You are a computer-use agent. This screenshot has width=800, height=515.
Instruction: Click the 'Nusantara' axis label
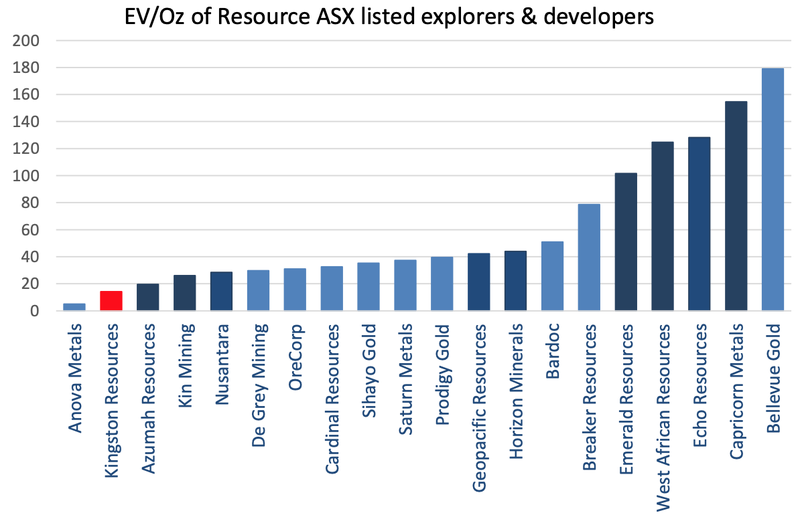coord(222,364)
